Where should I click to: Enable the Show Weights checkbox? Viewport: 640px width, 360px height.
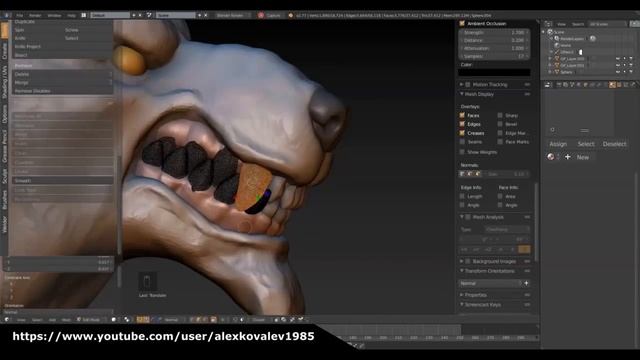pos(462,152)
